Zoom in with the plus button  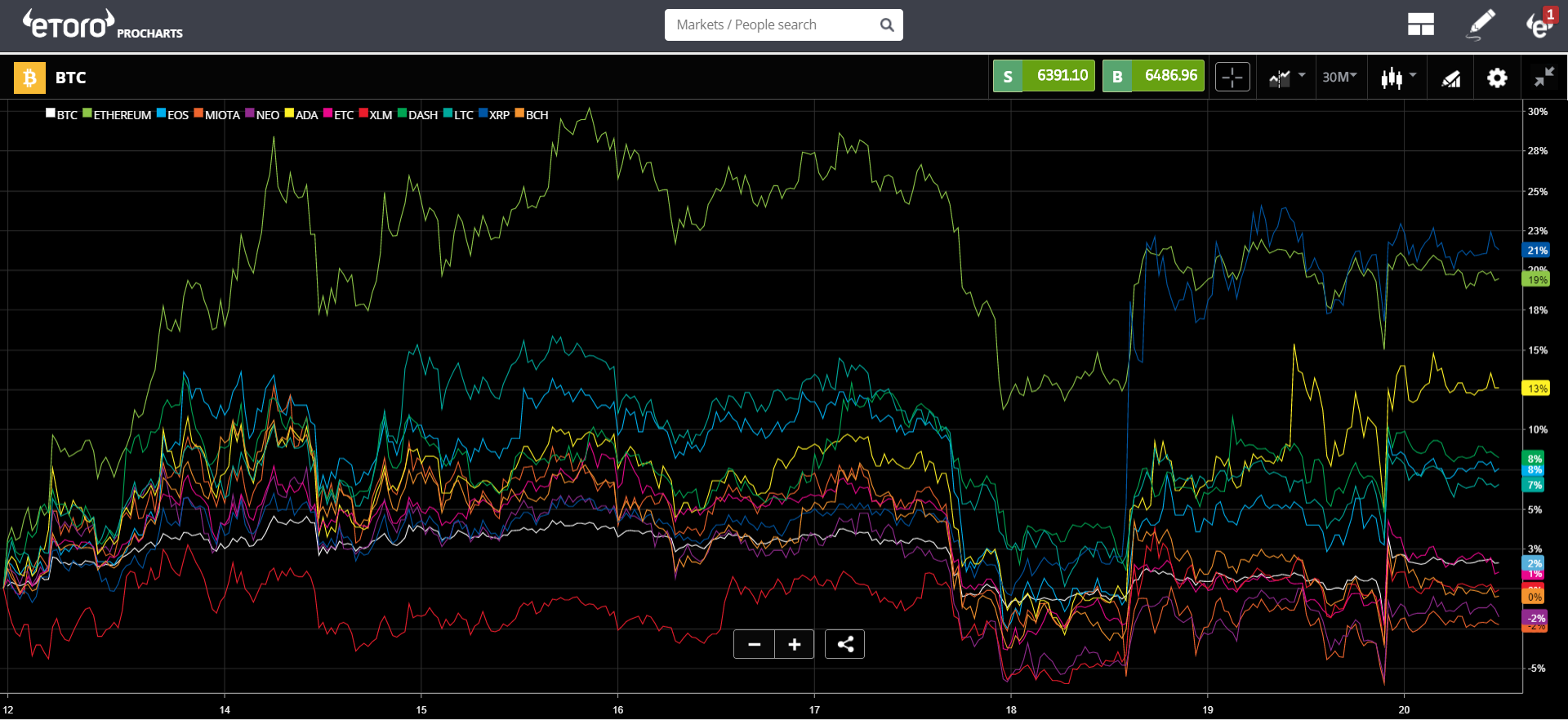pyautogui.click(x=795, y=644)
